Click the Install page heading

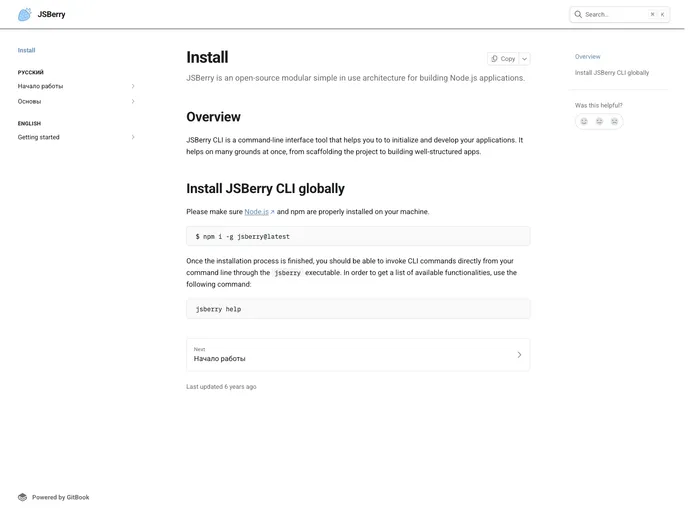pyautogui.click(x=207, y=57)
